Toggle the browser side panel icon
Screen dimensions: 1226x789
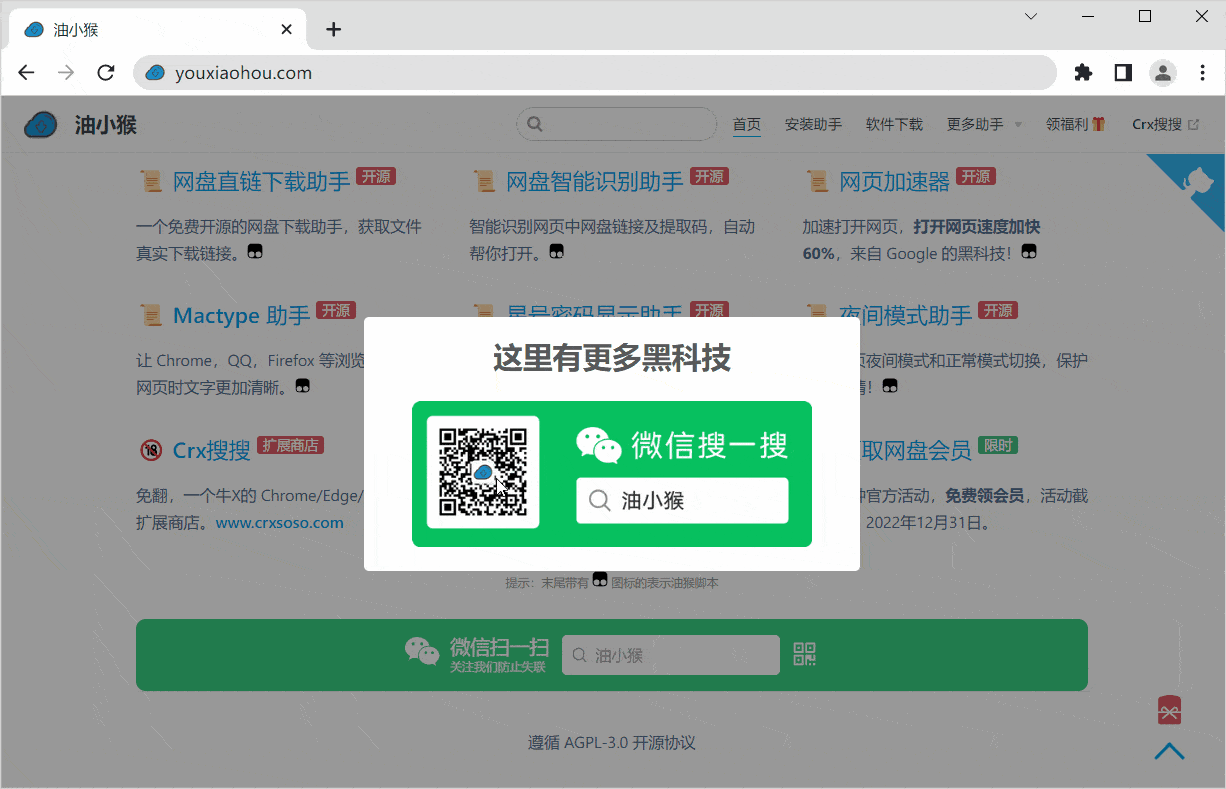tap(1123, 73)
